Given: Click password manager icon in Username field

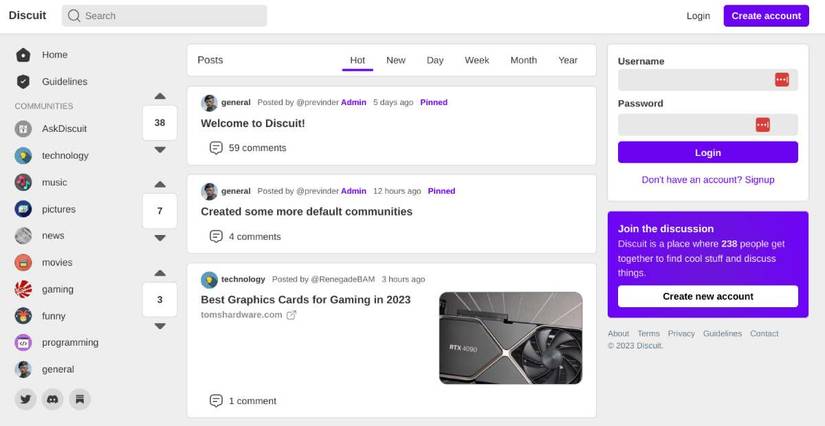Looking at the screenshot, I should [782, 80].
